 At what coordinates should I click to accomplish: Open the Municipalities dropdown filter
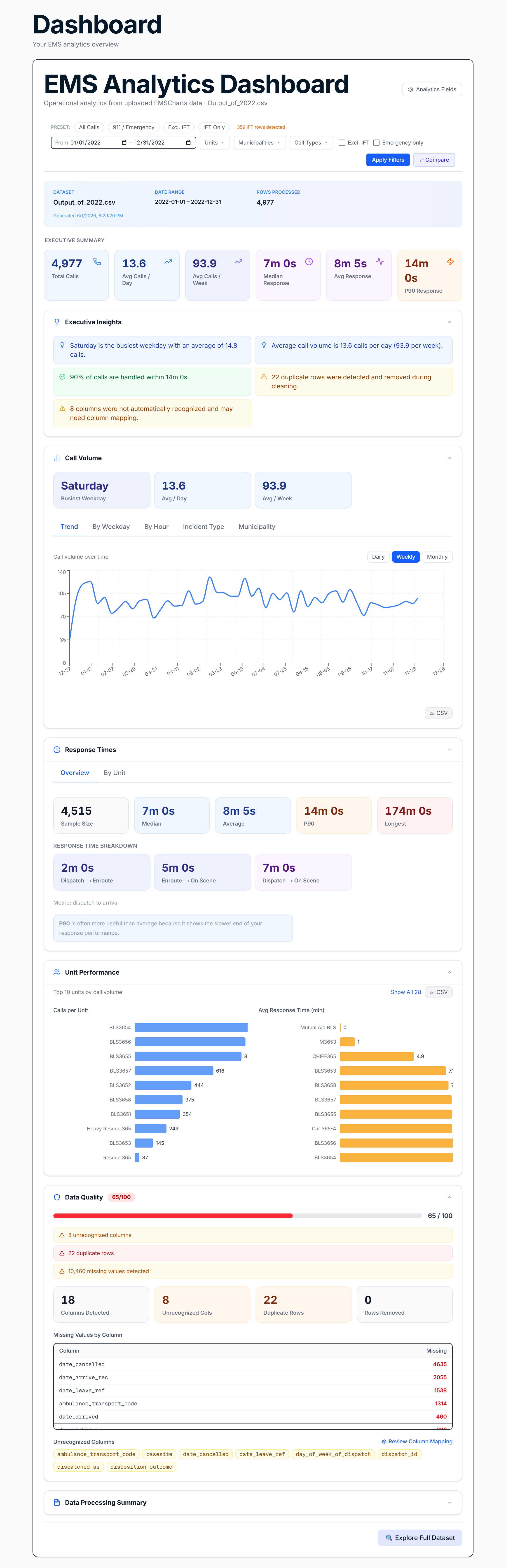click(259, 143)
